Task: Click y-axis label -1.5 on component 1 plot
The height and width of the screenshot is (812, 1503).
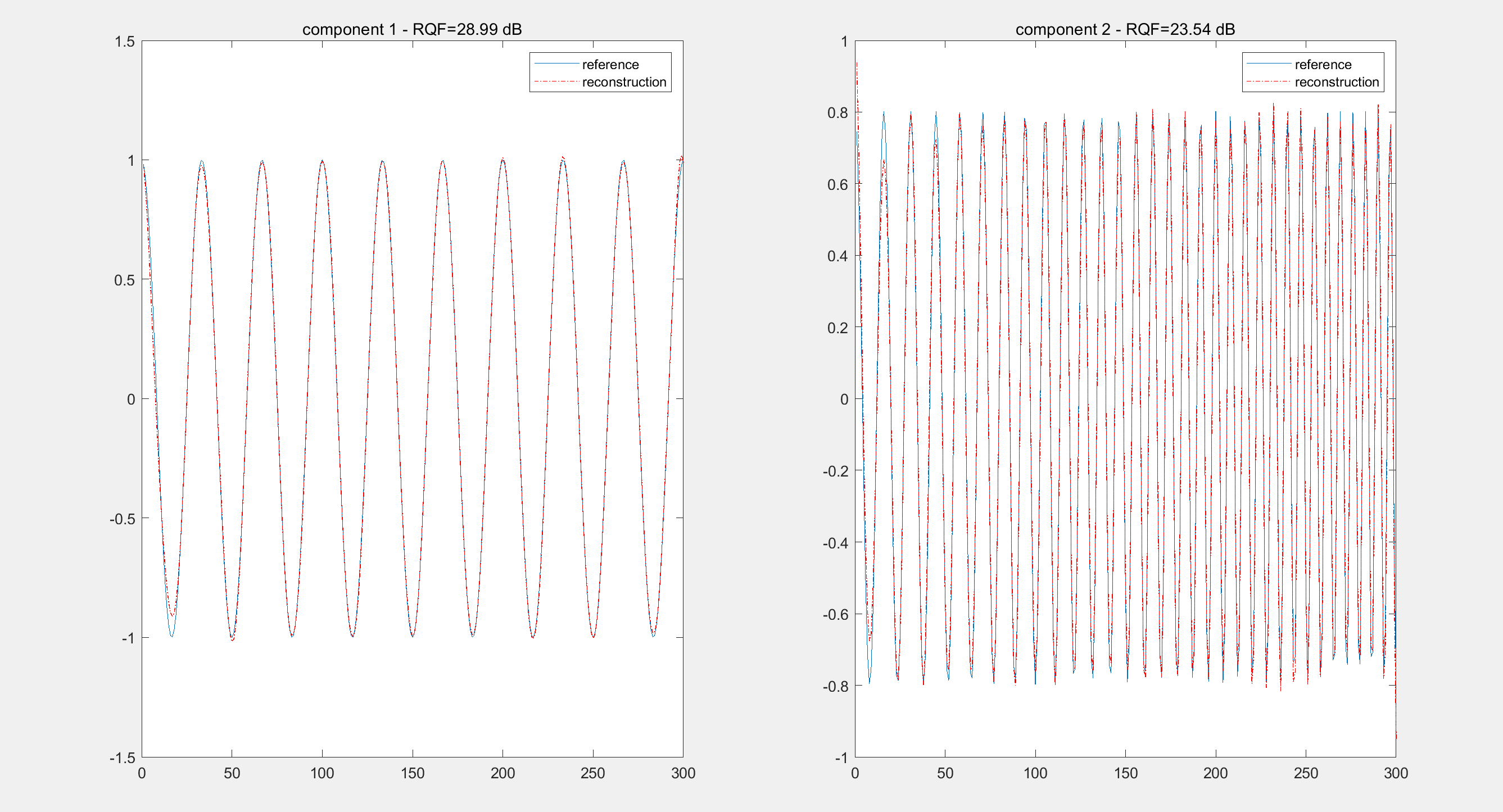Action: (x=122, y=757)
